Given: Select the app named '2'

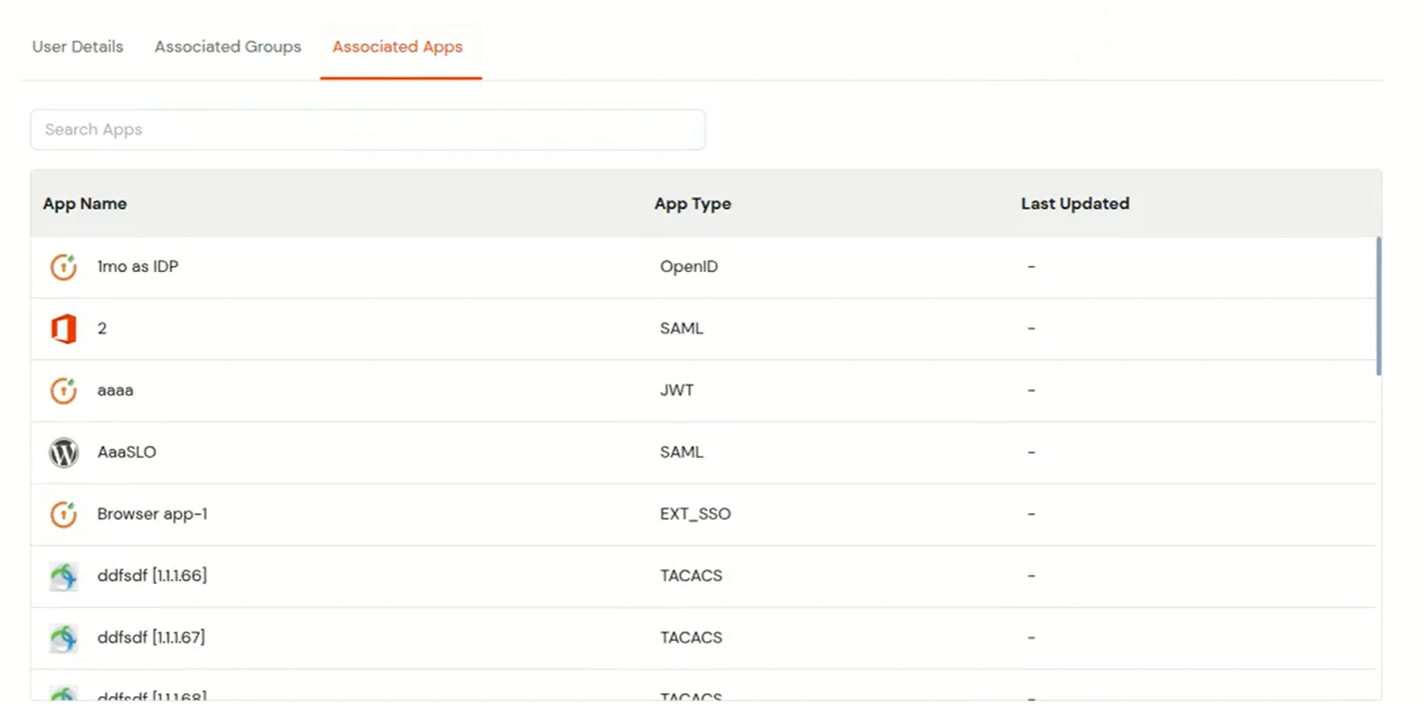Looking at the screenshot, I should pos(102,329).
